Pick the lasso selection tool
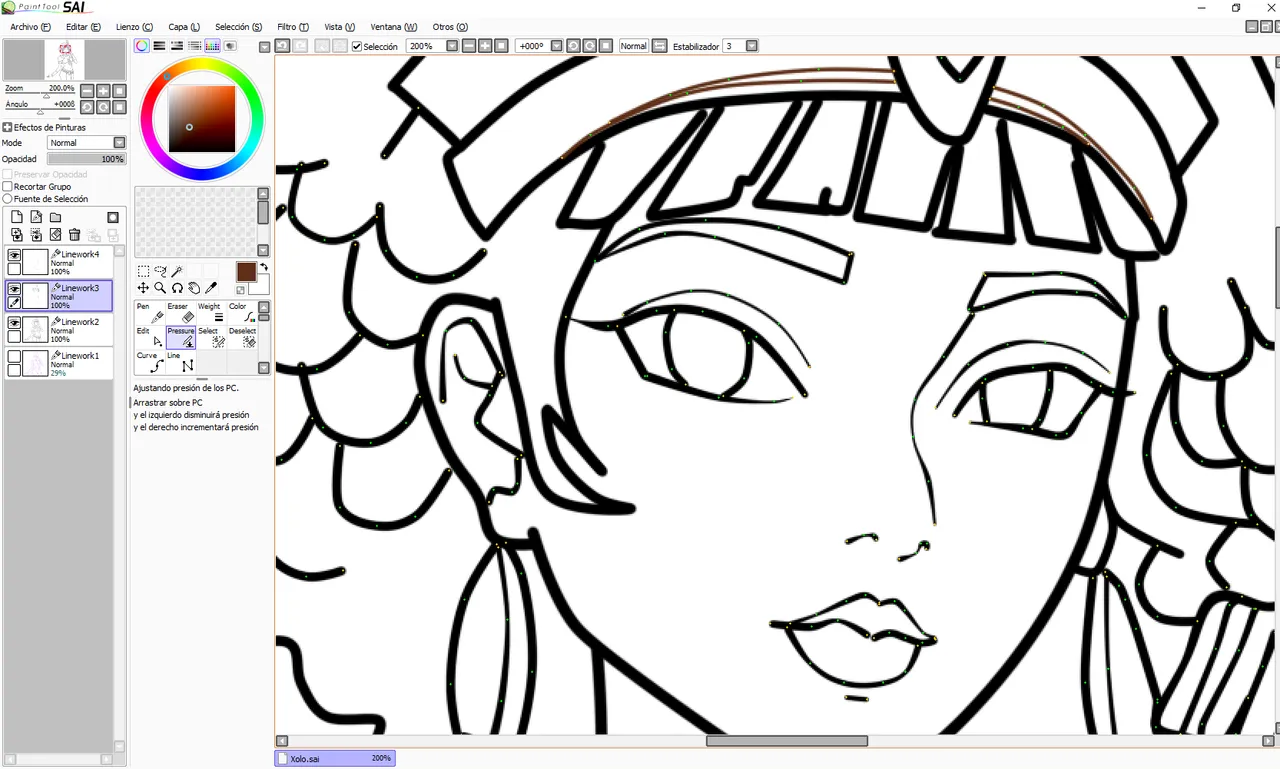This screenshot has width=1280, height=769. click(160, 271)
